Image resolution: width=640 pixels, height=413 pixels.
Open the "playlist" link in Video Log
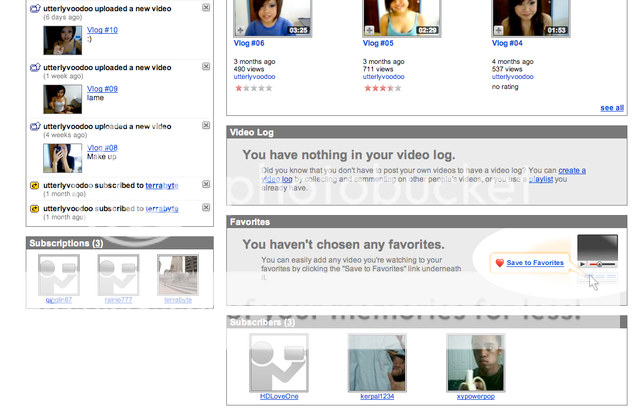(541, 179)
